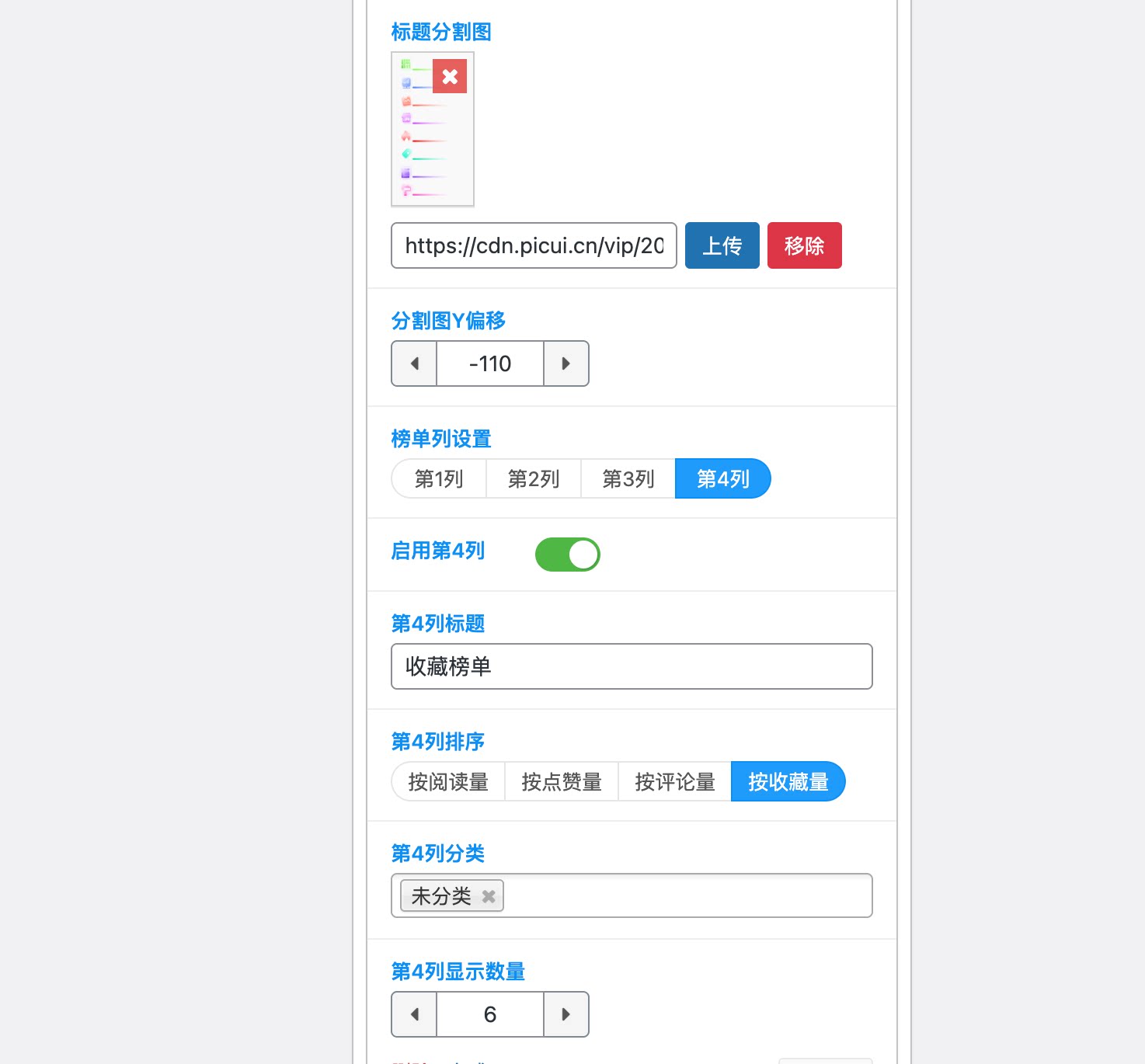Decrease 第4列显示数量 with the left arrow
1145x1064 pixels.
click(x=413, y=1014)
